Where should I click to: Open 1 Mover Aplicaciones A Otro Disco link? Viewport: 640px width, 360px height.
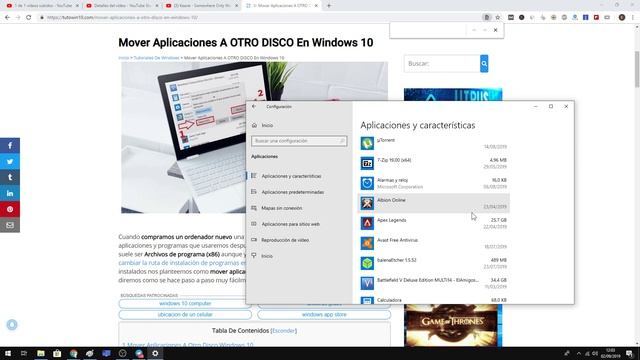188,345
